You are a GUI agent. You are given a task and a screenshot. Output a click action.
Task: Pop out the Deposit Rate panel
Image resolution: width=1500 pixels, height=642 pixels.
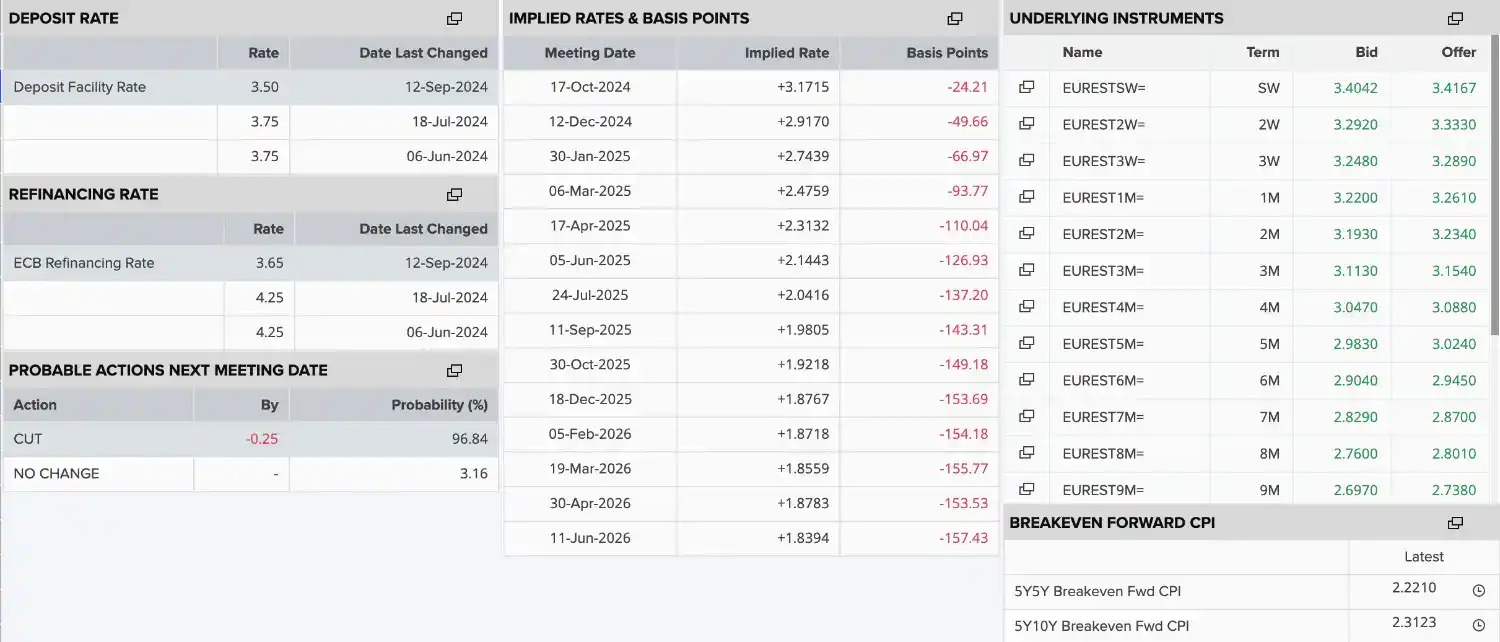454,18
